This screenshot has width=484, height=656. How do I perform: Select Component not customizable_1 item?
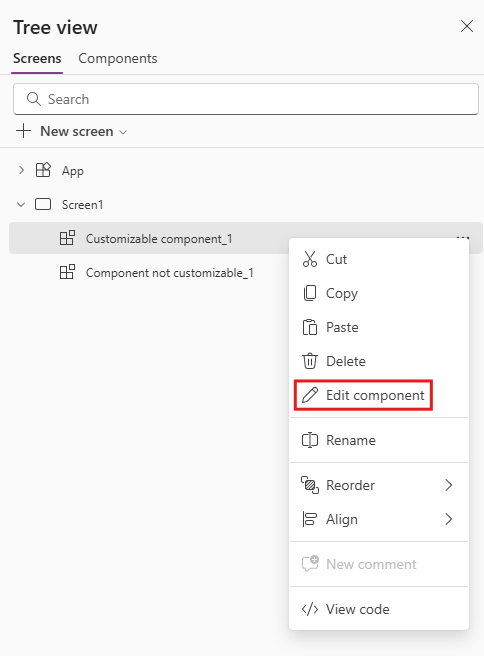[169, 273]
